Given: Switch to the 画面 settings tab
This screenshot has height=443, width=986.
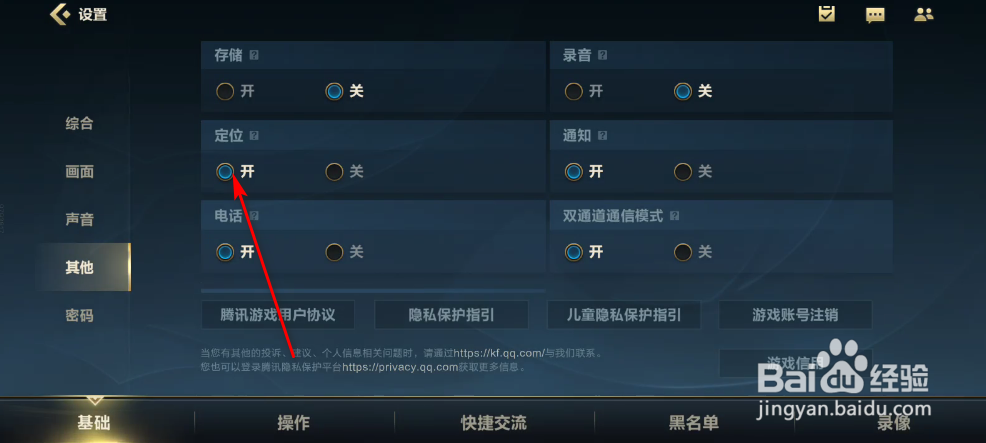Looking at the screenshot, I should 79,171.
